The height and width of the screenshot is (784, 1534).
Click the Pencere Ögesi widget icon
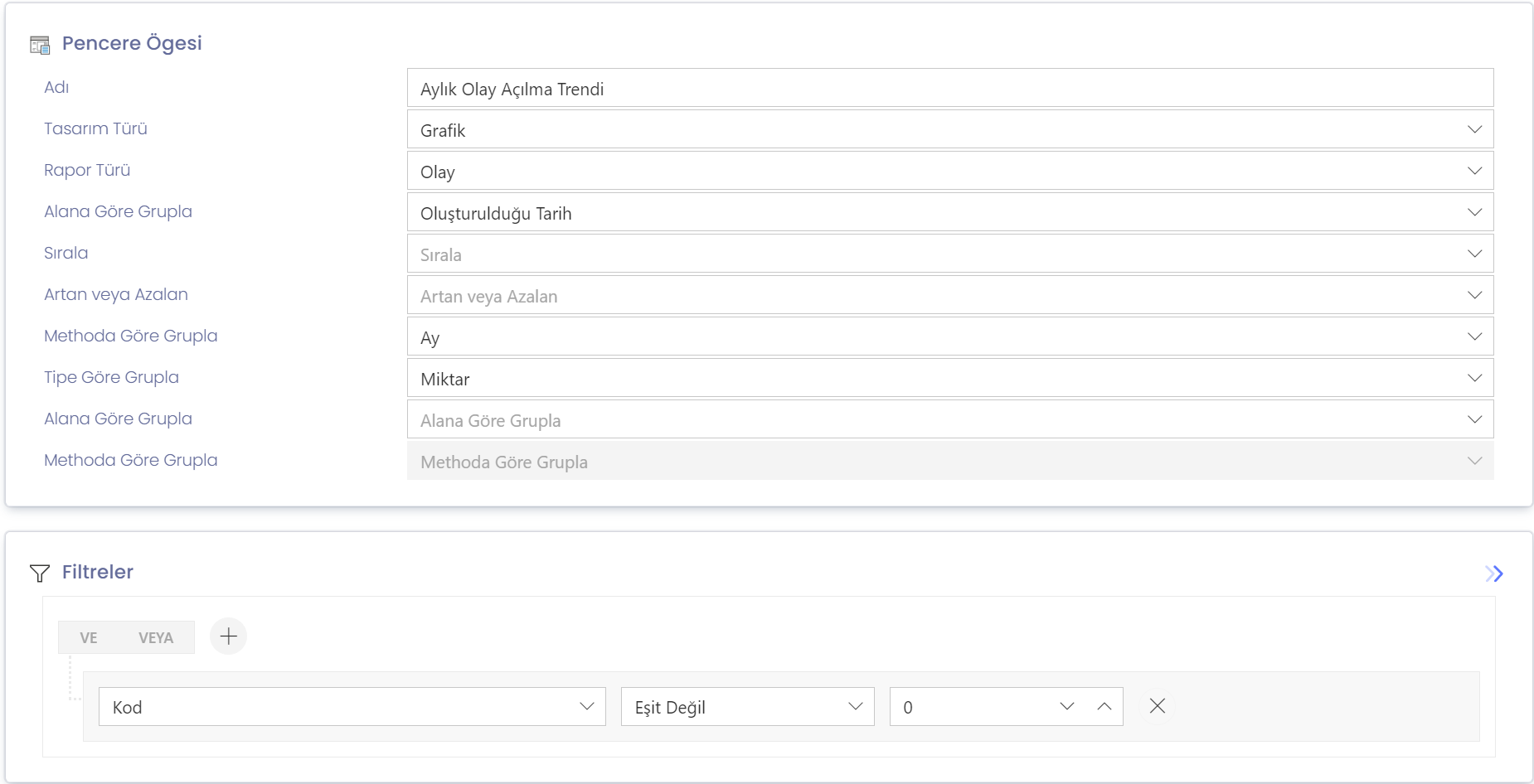tap(40, 45)
